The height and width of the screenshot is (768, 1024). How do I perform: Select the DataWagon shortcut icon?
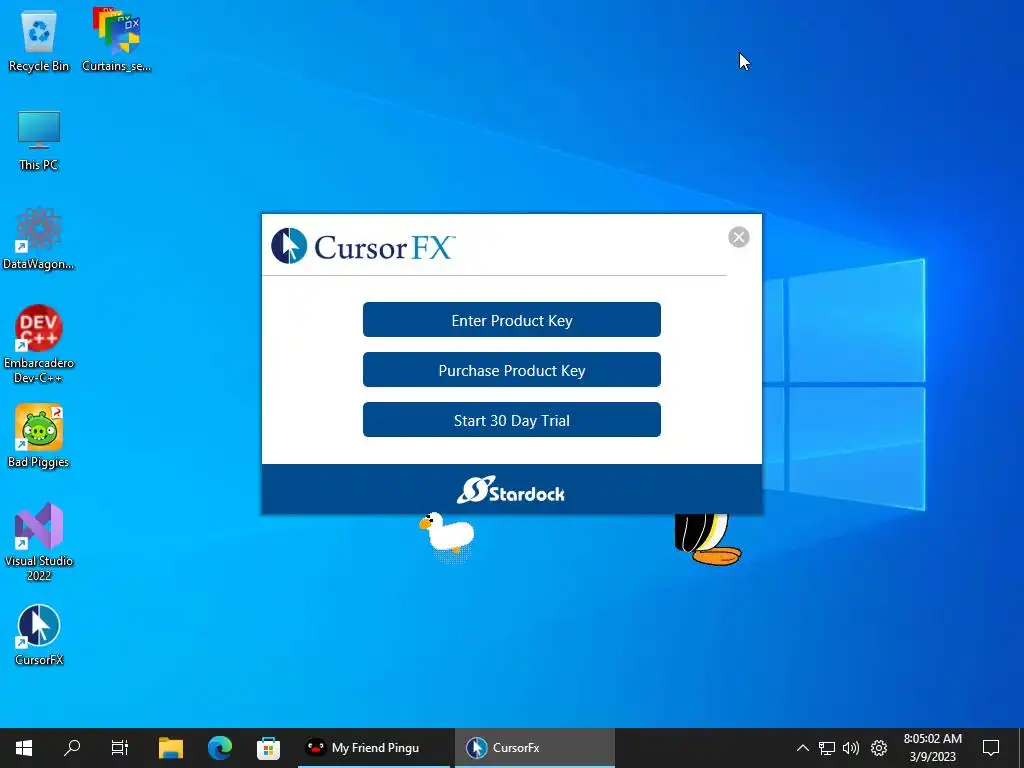coord(39,239)
